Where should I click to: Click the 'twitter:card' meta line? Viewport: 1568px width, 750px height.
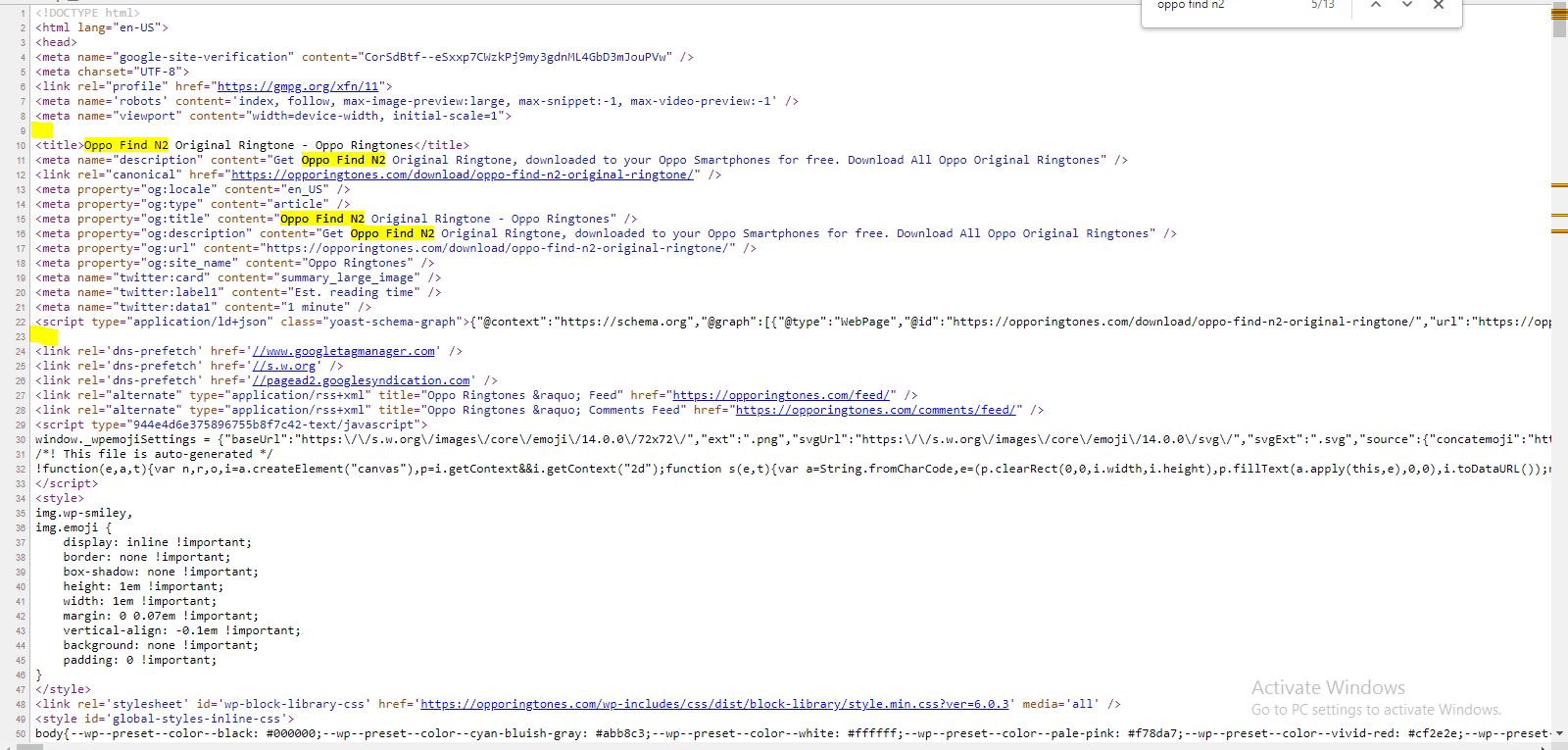pyautogui.click(x=238, y=277)
